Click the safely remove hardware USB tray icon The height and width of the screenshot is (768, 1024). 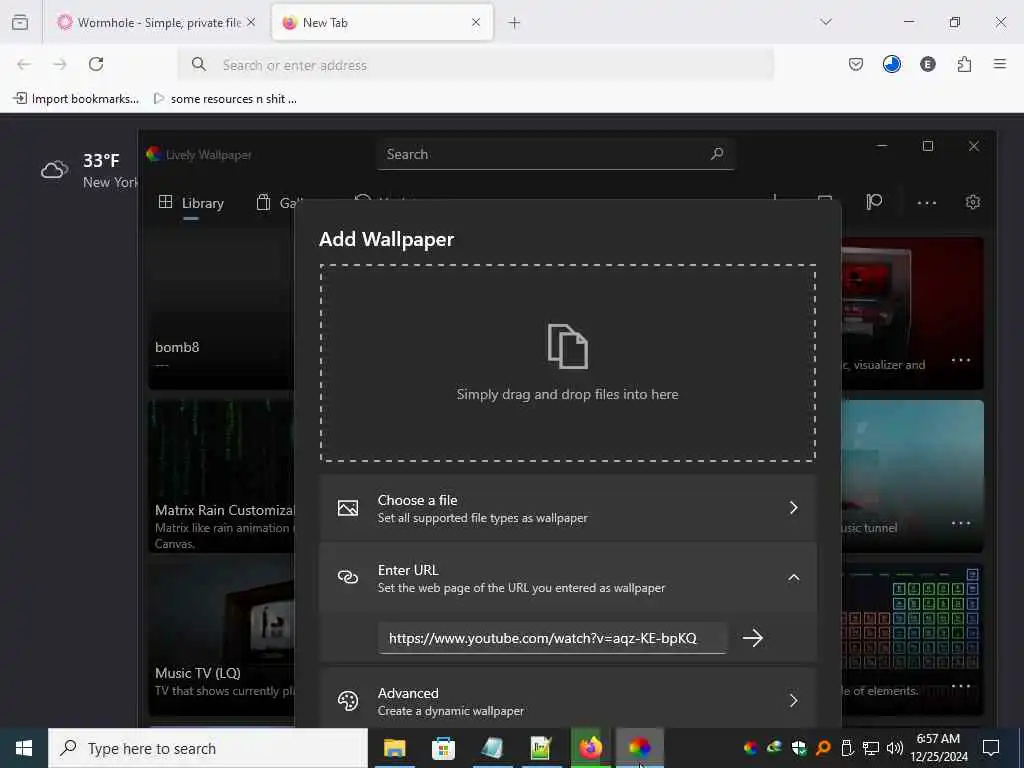point(847,747)
